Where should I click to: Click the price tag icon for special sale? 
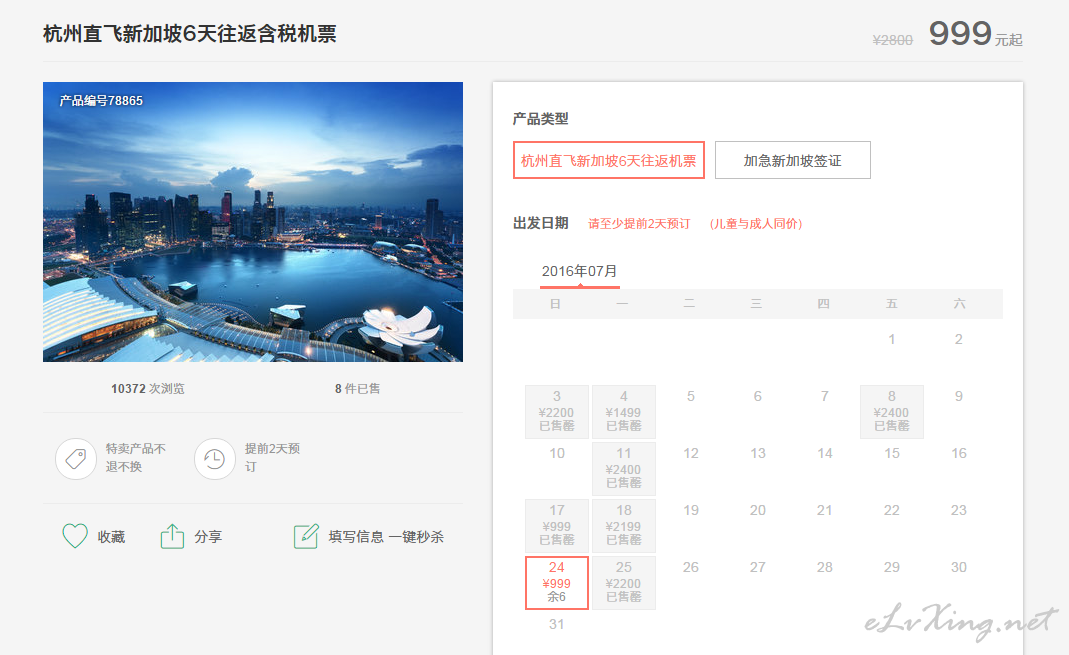(76, 459)
